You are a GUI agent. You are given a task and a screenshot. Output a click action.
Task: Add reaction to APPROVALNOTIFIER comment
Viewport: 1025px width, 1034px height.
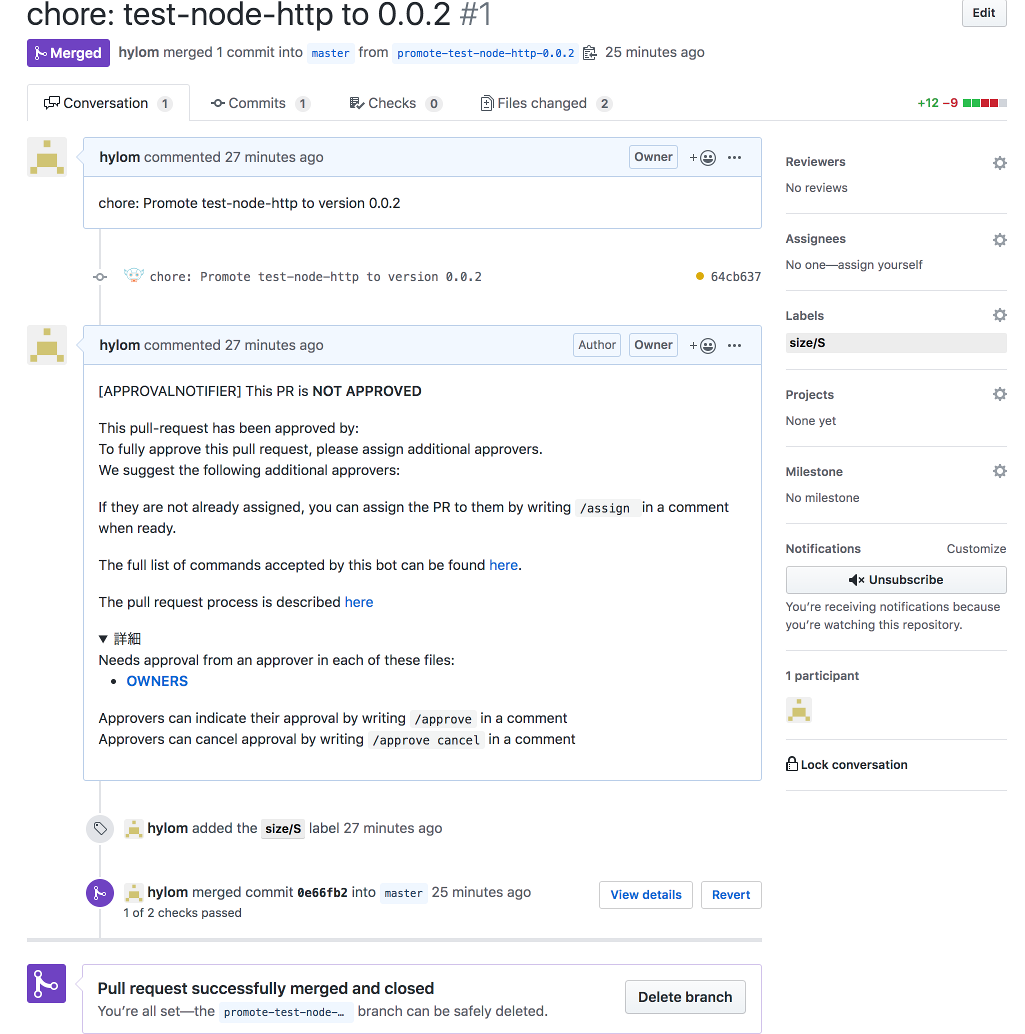702,346
